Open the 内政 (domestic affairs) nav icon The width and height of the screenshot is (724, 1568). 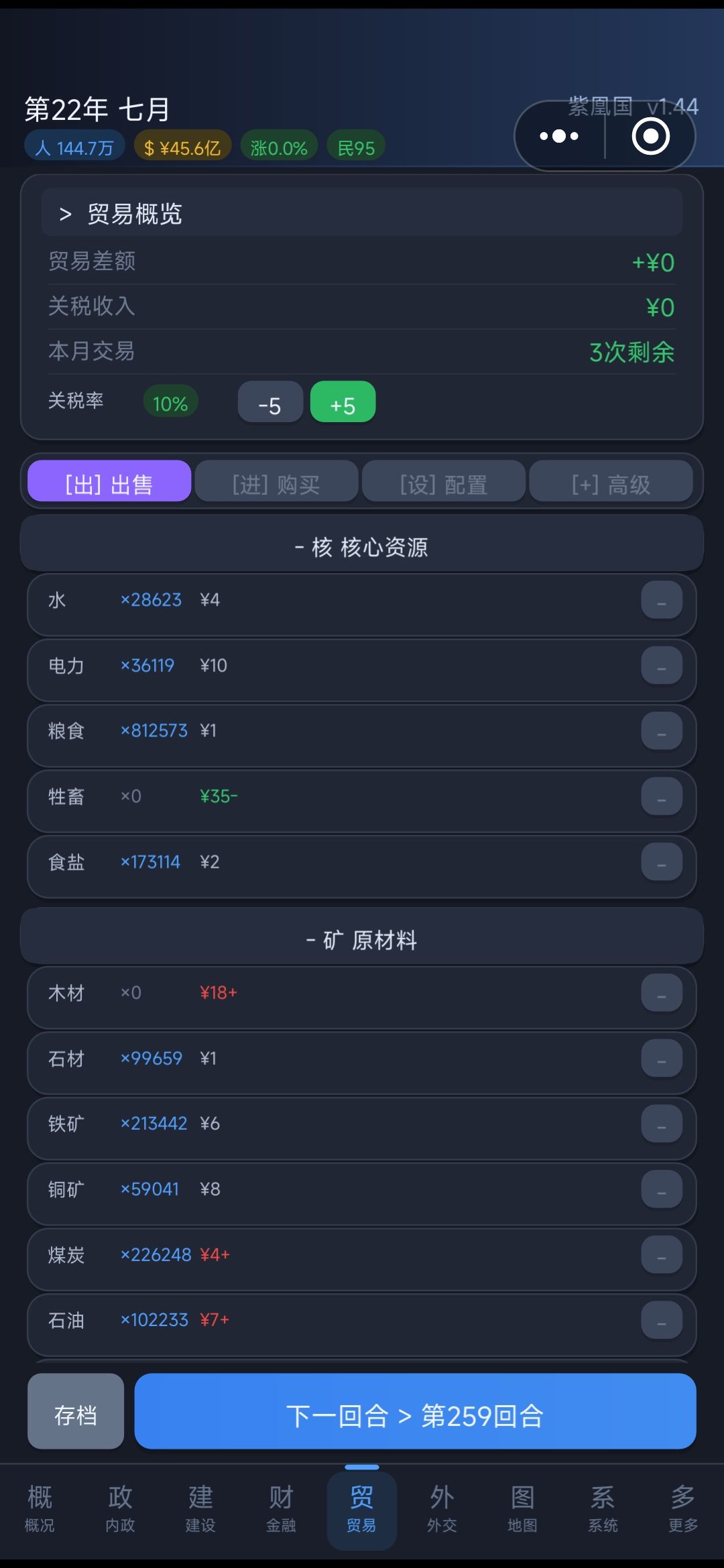(121, 1508)
